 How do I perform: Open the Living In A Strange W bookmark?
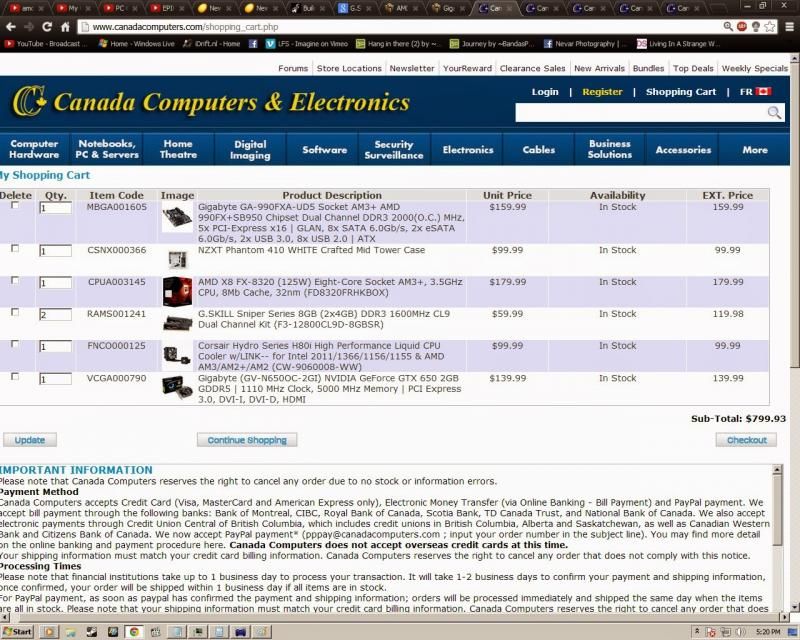pos(679,44)
